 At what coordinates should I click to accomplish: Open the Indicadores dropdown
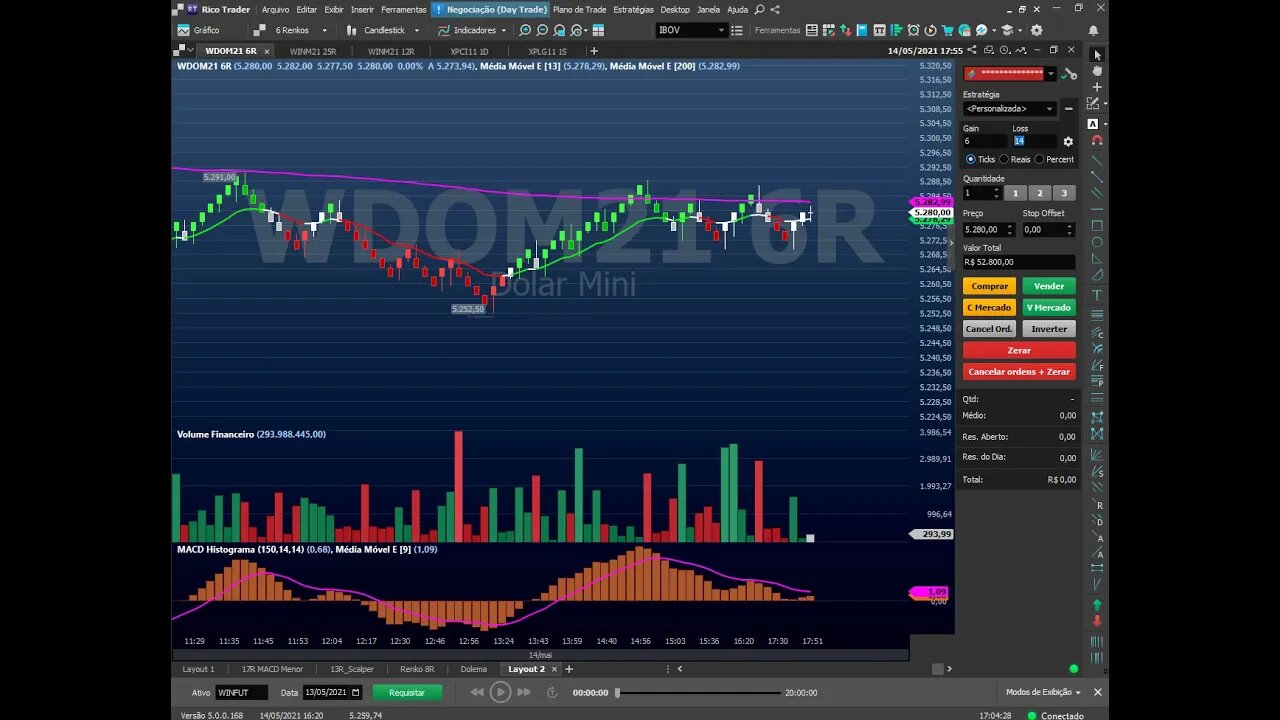[x=503, y=30]
